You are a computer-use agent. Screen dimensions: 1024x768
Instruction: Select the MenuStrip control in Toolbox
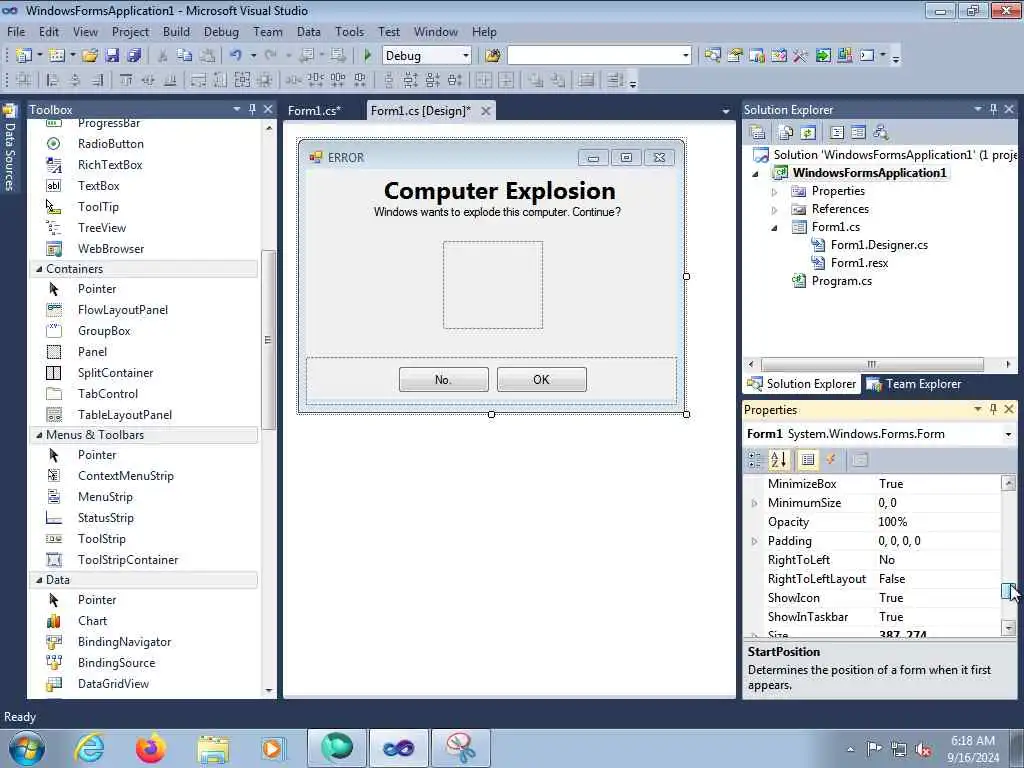click(105, 497)
